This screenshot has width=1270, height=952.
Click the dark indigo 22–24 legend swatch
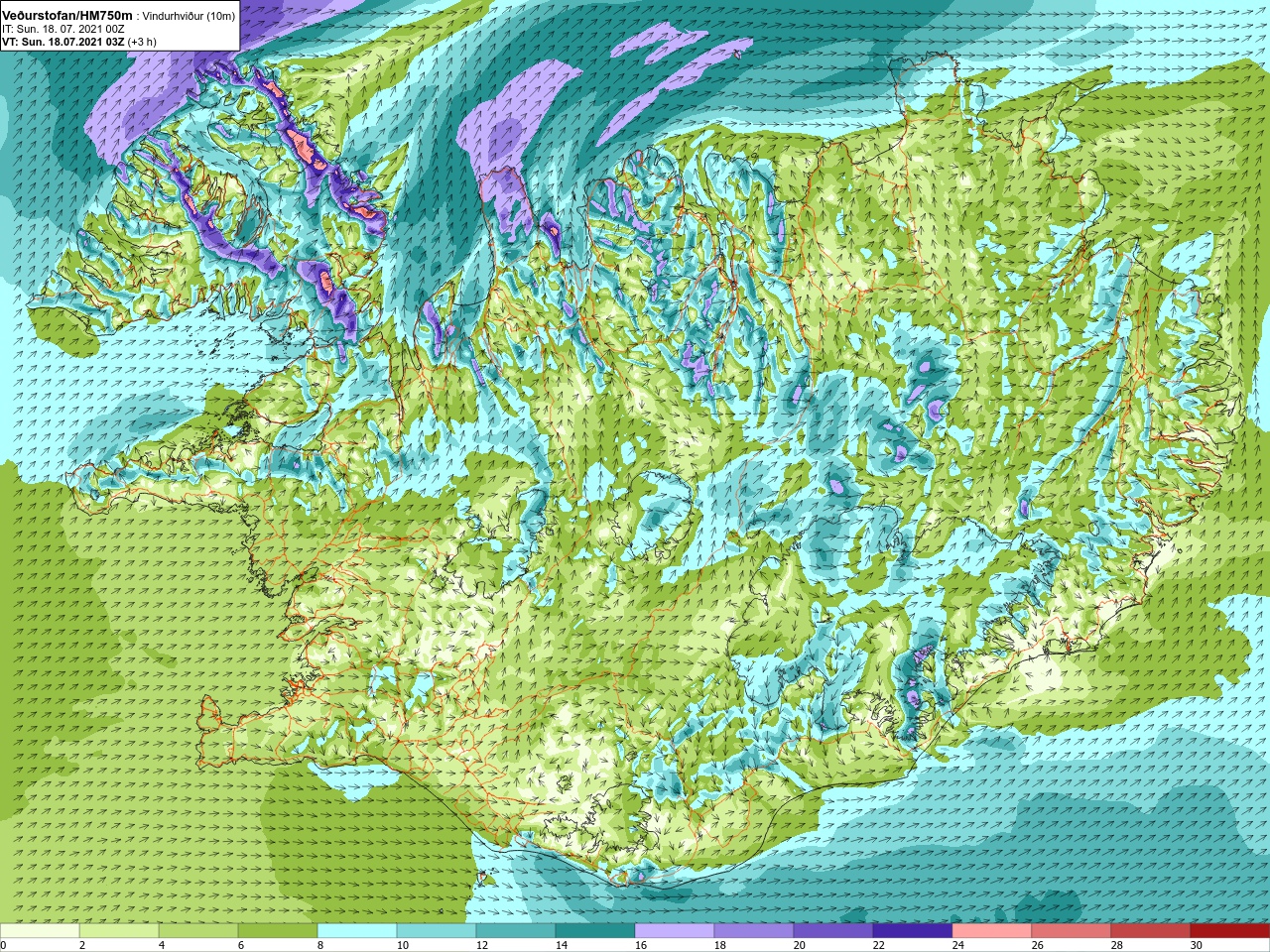pyautogui.click(x=913, y=930)
